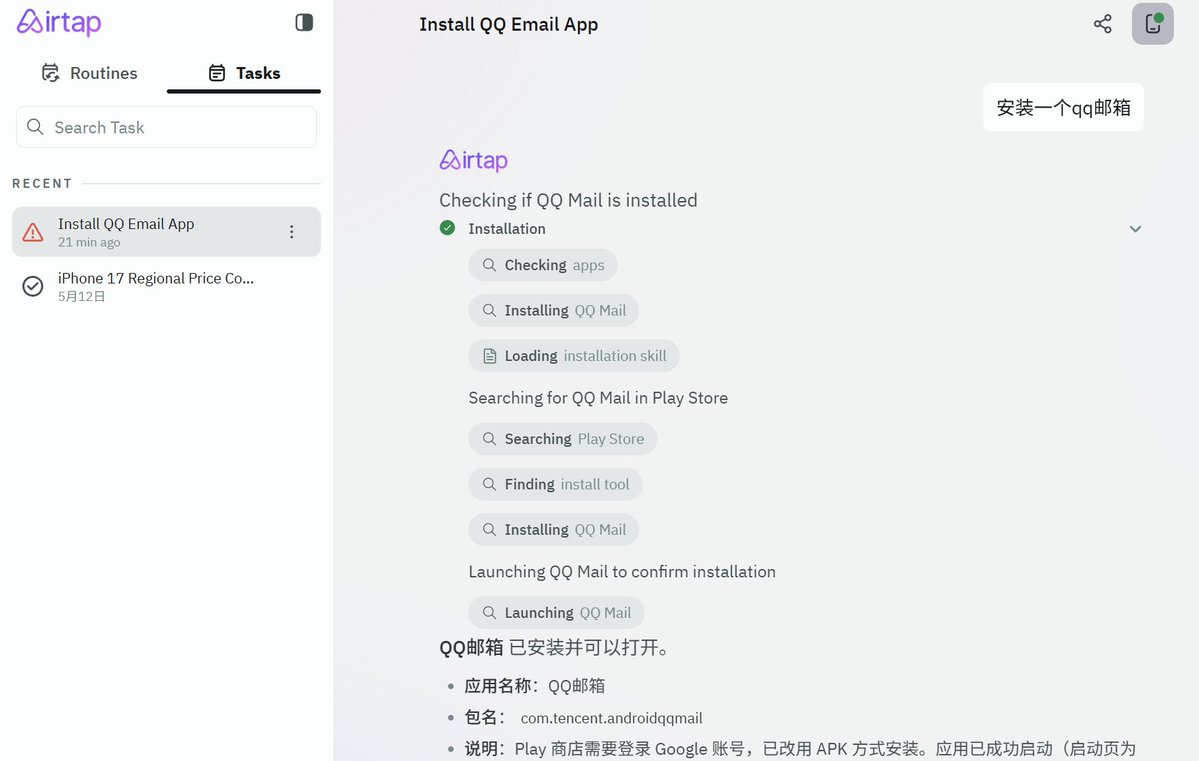Screen dimensions: 1199x761
Task: Click the Installation section label
Action: pos(507,229)
